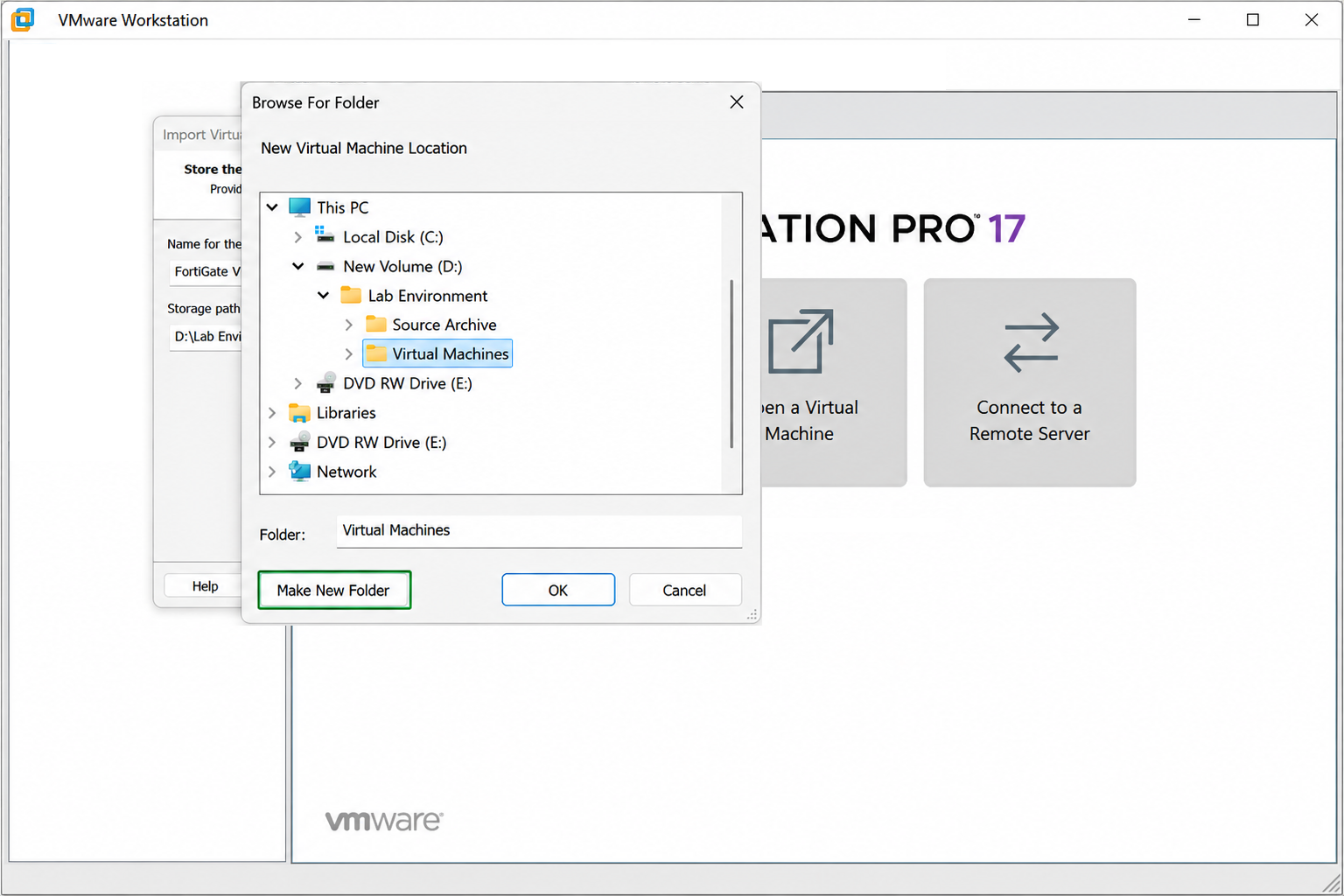
Task: Click the Local Disk (C:) drive icon
Action: pos(325,235)
